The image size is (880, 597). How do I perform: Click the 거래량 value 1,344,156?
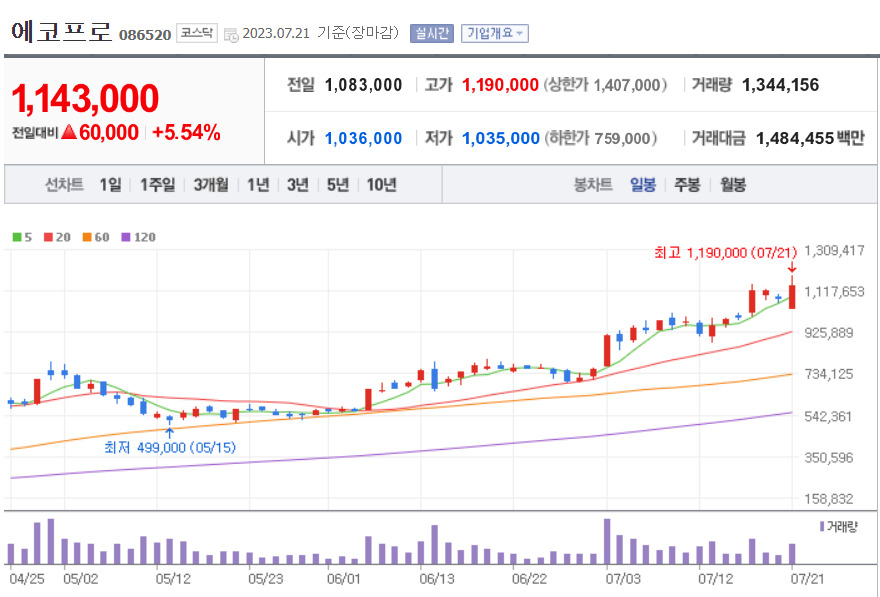click(x=780, y=85)
